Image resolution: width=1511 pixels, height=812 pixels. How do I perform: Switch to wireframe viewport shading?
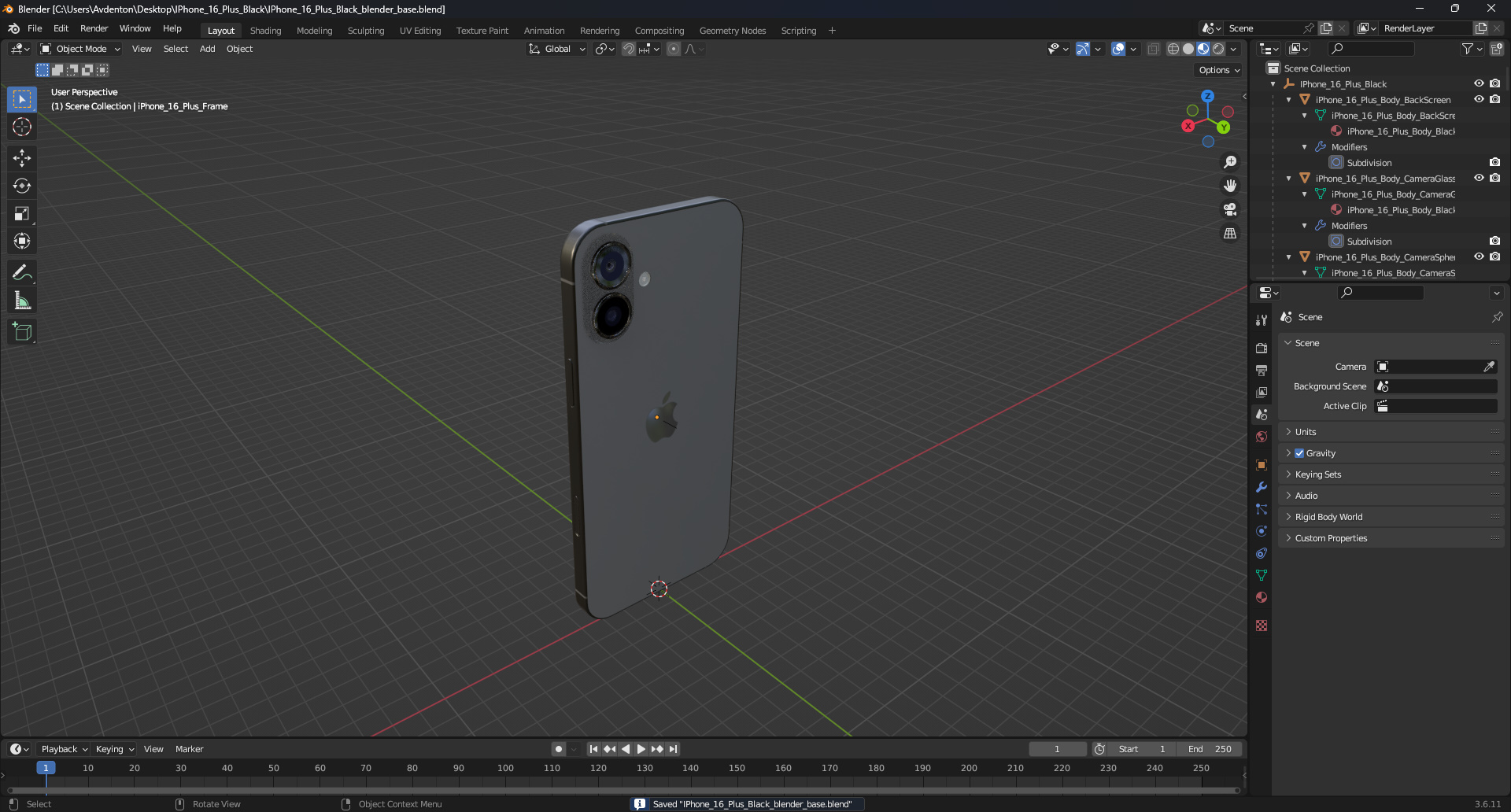1173,49
